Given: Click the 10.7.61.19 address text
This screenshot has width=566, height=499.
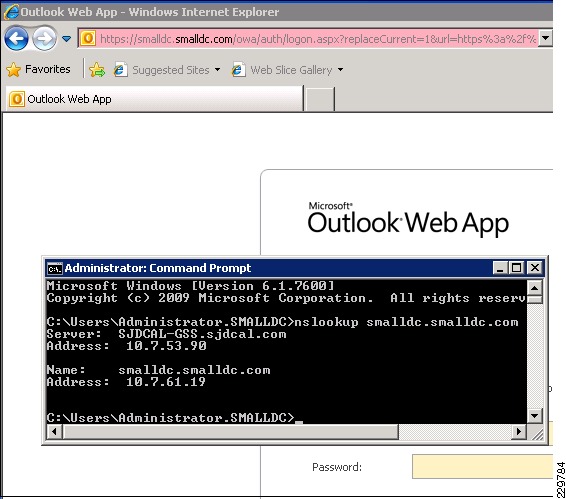Looking at the screenshot, I should pos(166,382).
